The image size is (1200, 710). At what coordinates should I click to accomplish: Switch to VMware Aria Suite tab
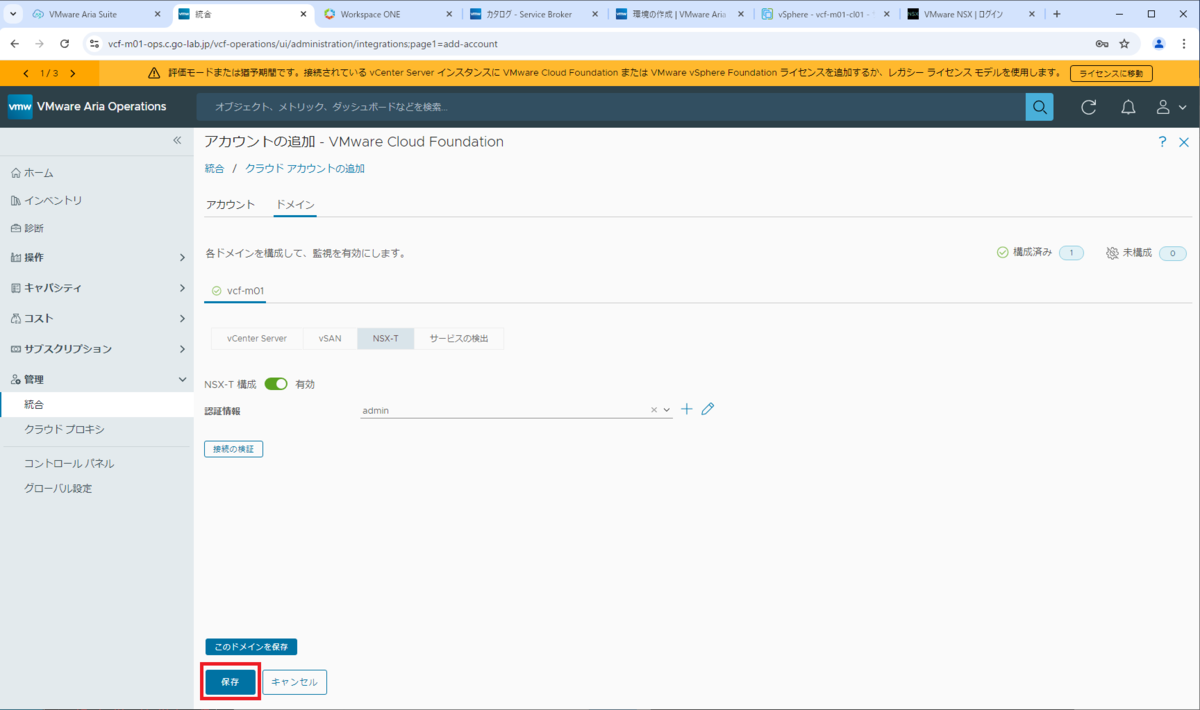[96, 14]
